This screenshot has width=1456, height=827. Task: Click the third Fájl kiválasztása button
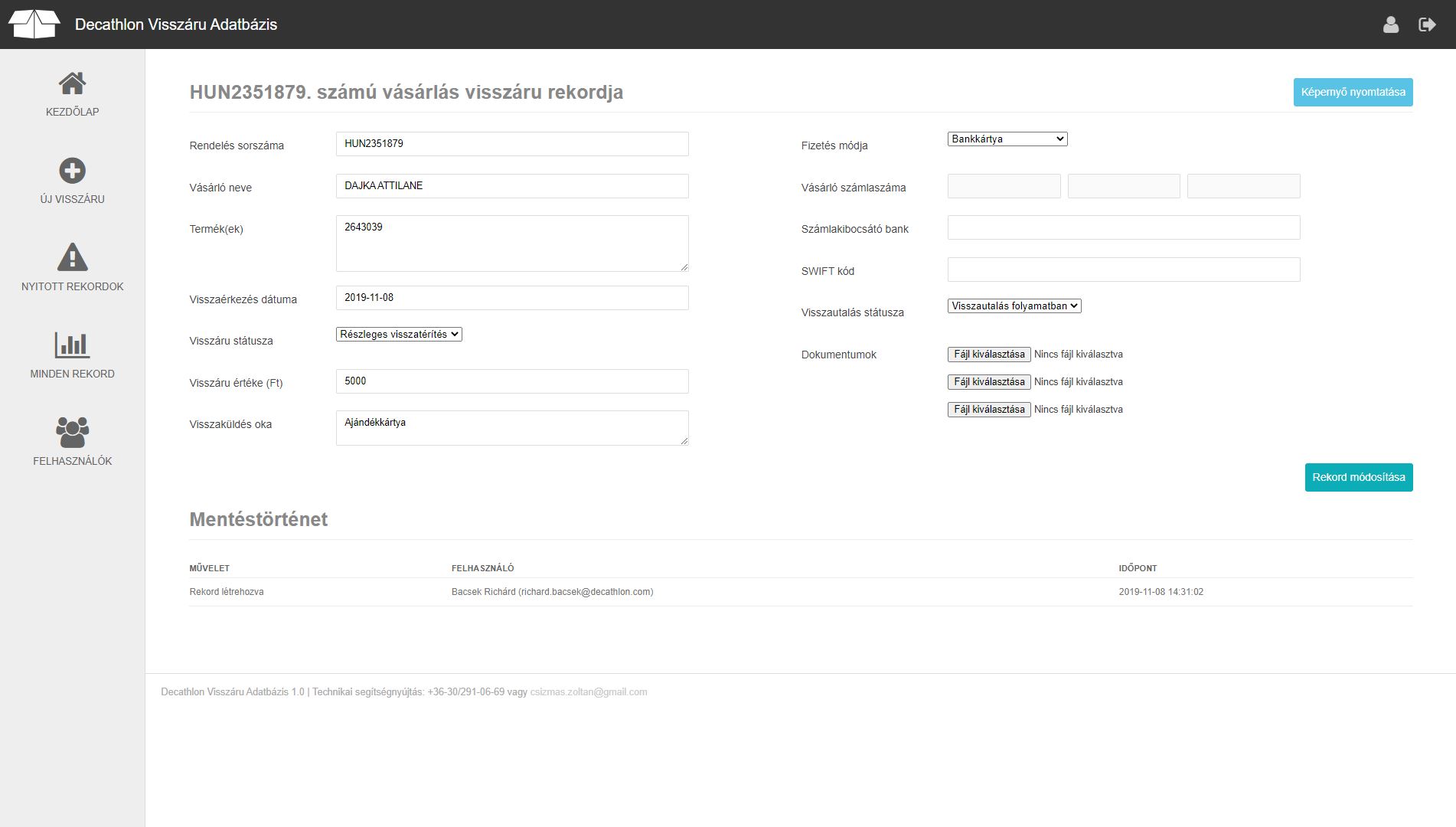pyautogui.click(x=988, y=410)
